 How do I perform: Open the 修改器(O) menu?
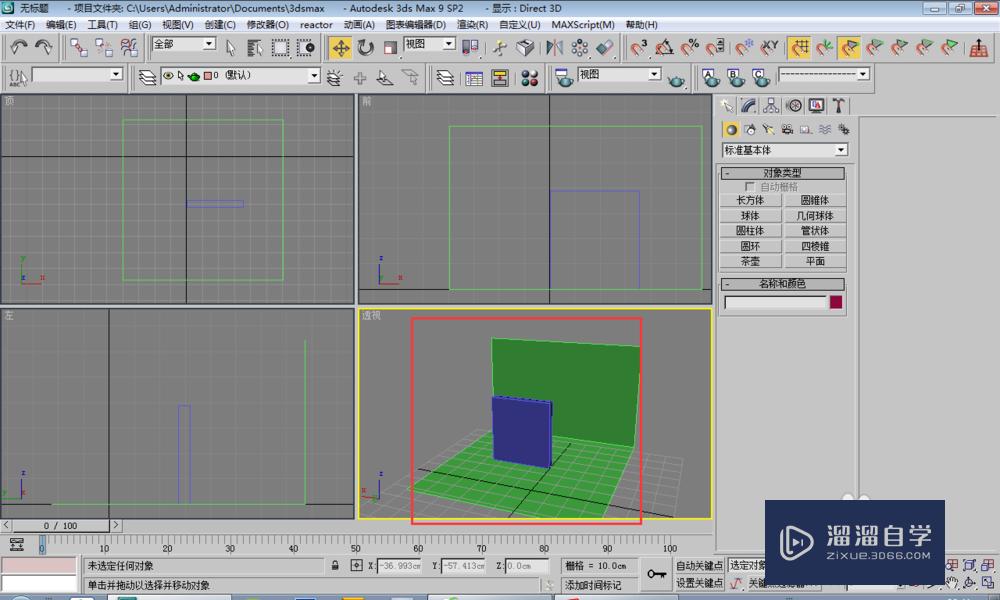coord(267,25)
